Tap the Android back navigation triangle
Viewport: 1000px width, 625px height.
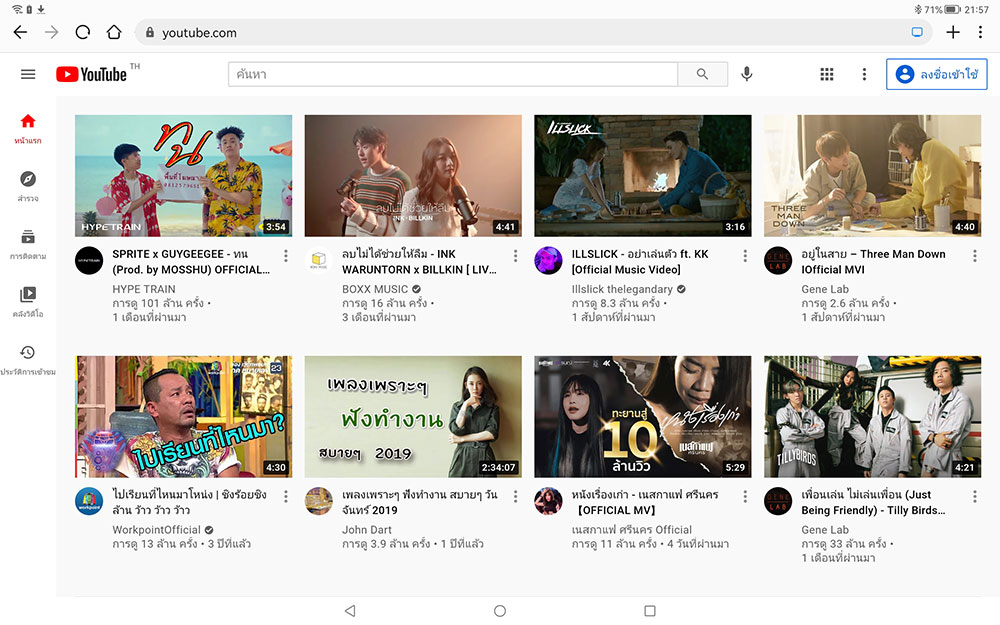coord(349,610)
